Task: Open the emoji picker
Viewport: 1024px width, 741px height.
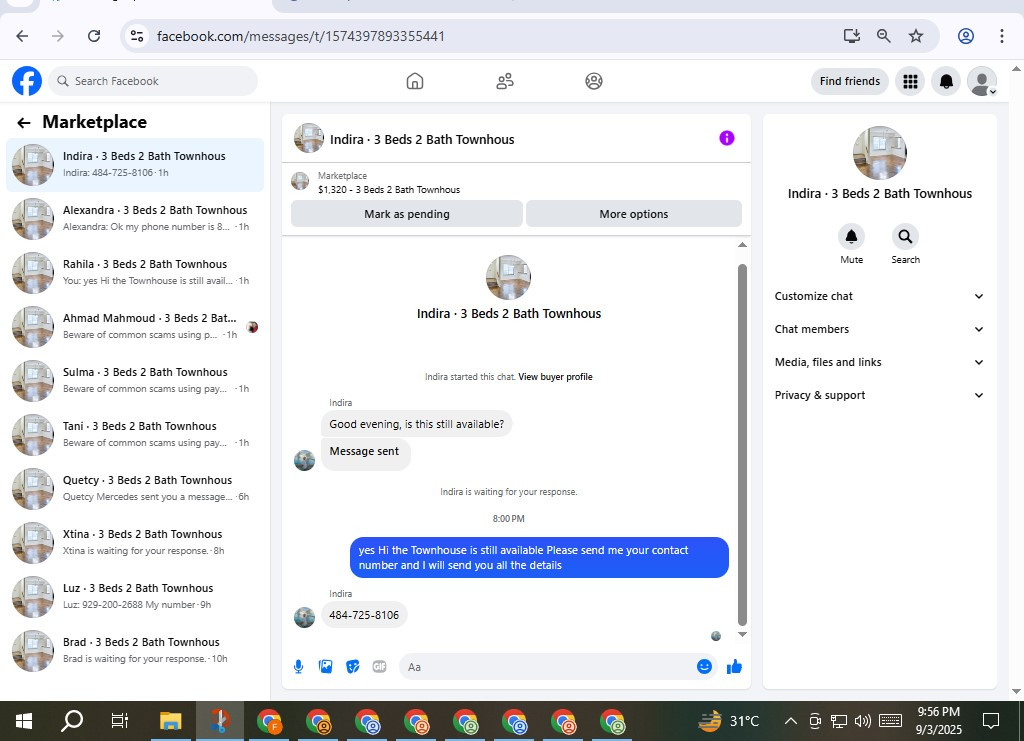Action: click(x=704, y=667)
